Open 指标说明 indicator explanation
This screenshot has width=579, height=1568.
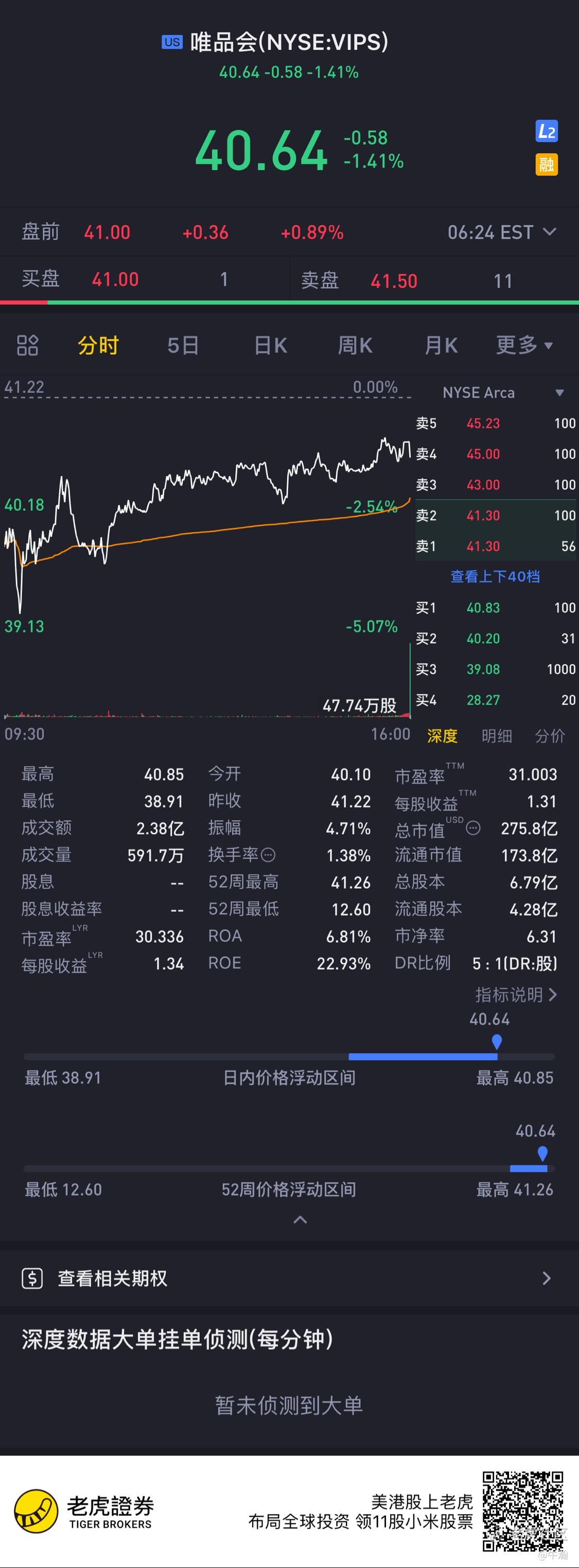pyautogui.click(x=516, y=995)
